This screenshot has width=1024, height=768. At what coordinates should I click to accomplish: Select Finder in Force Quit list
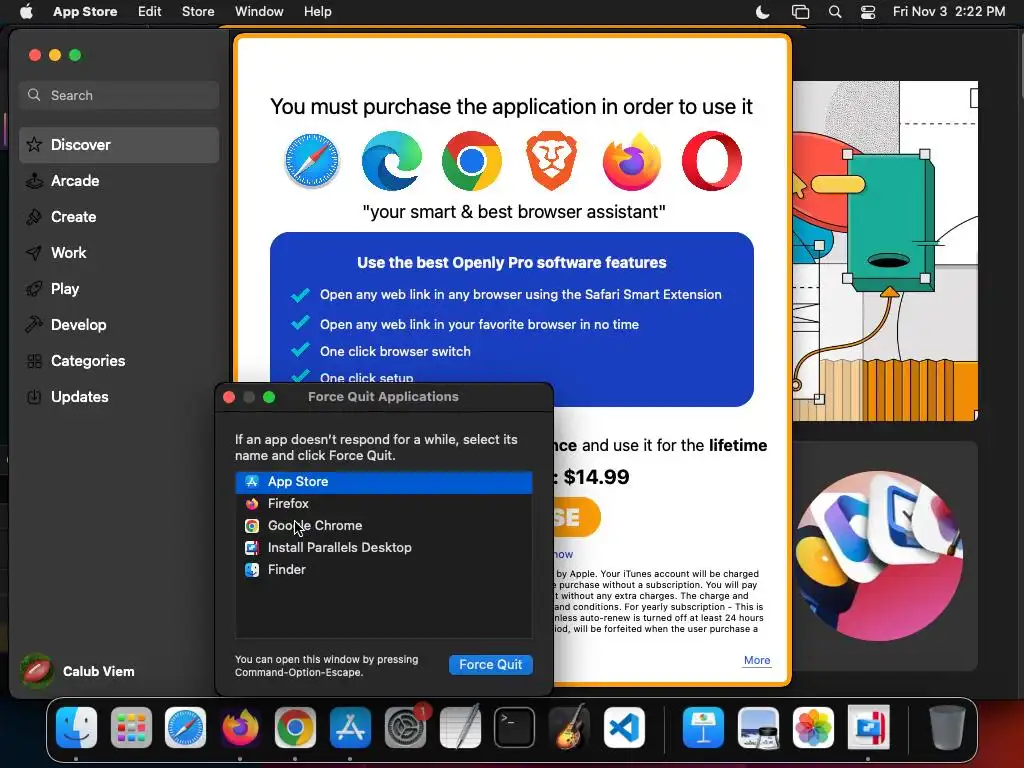pyautogui.click(x=384, y=569)
